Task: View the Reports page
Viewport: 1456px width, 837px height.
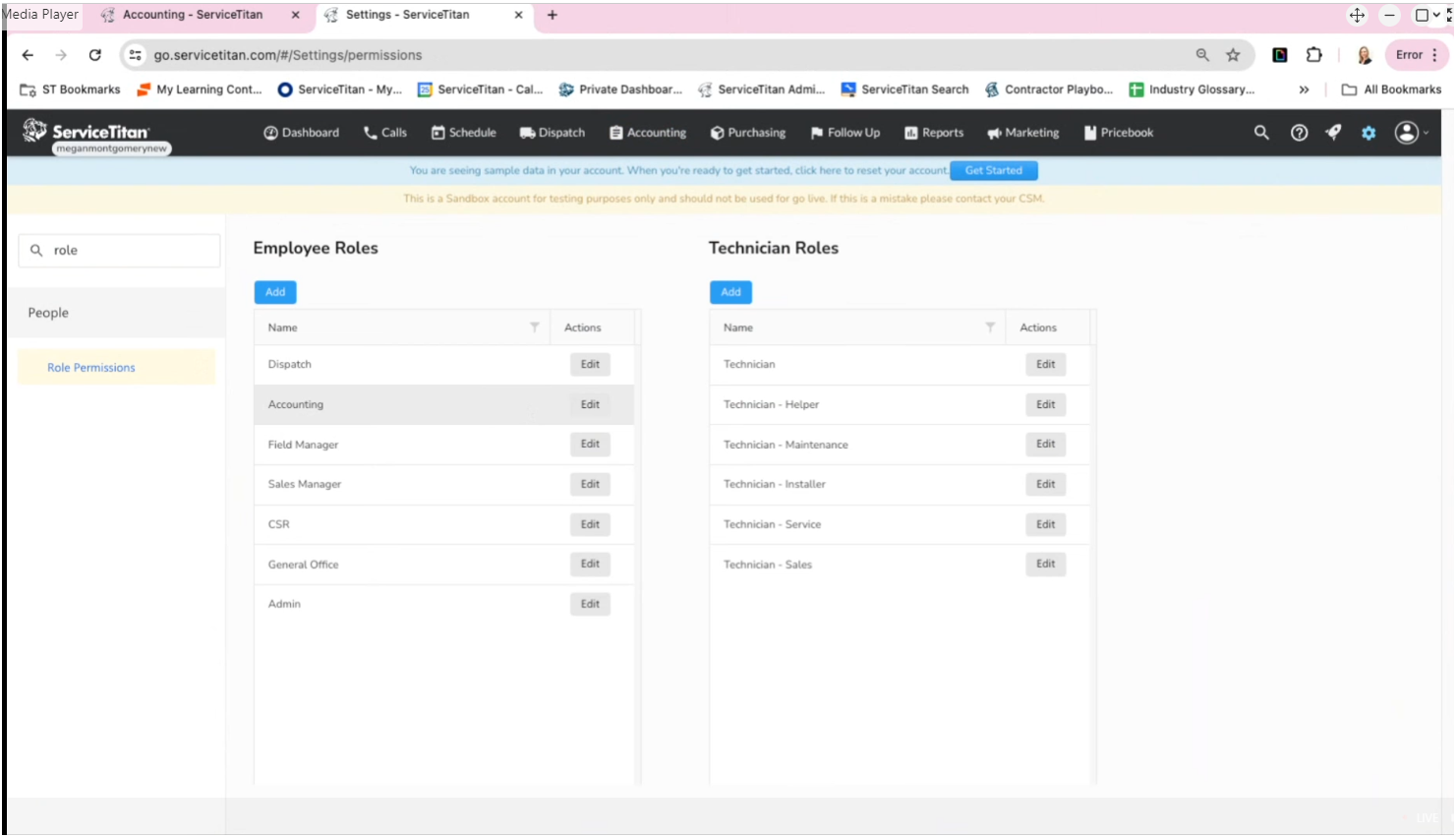Action: 934,133
